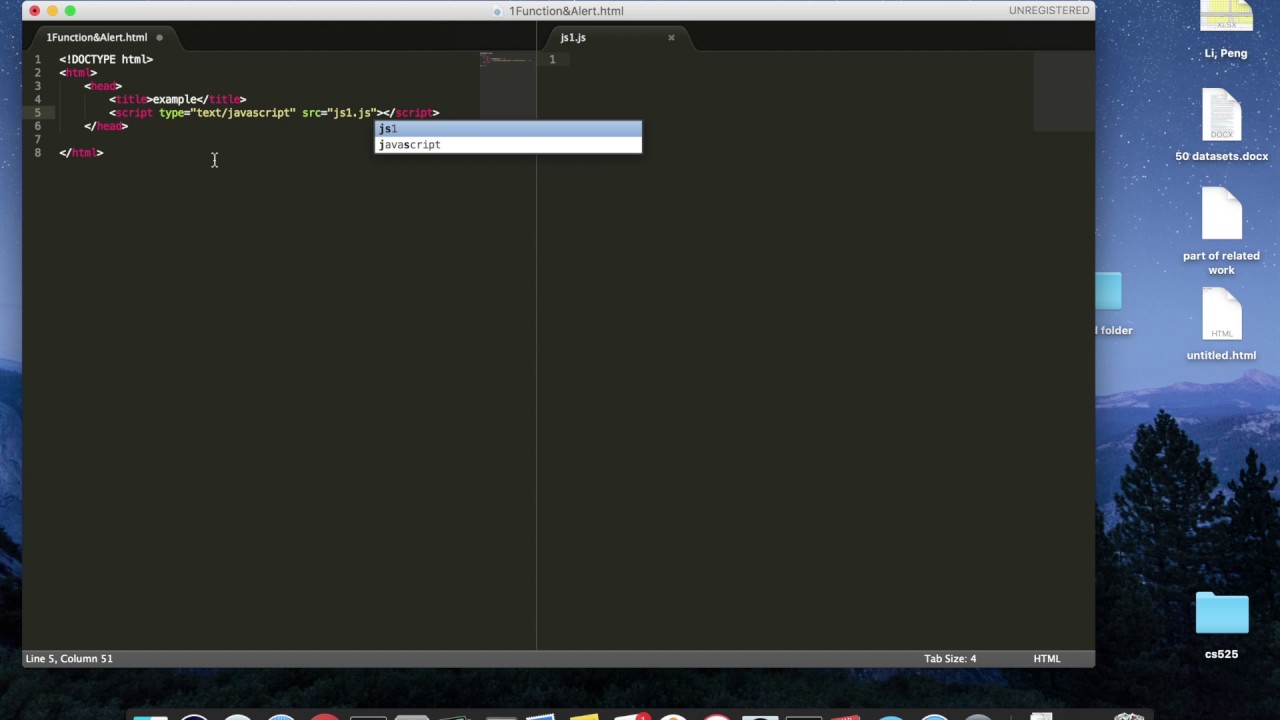
Task: Click the green zoom window button
Action: pos(70,10)
